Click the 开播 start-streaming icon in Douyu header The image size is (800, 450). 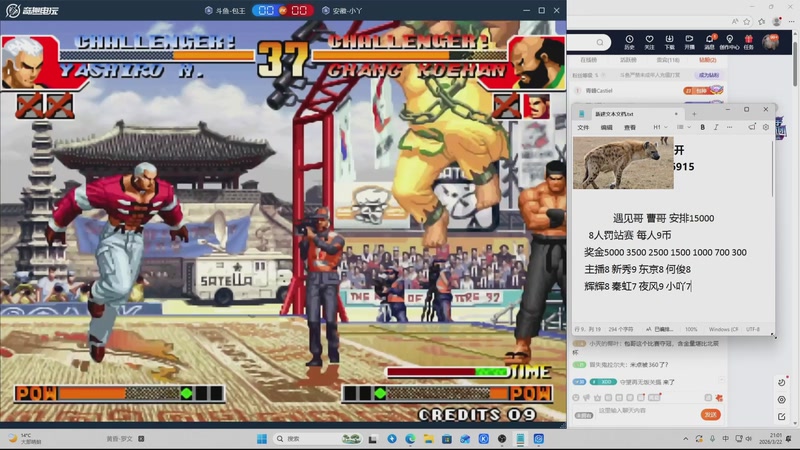(x=689, y=42)
